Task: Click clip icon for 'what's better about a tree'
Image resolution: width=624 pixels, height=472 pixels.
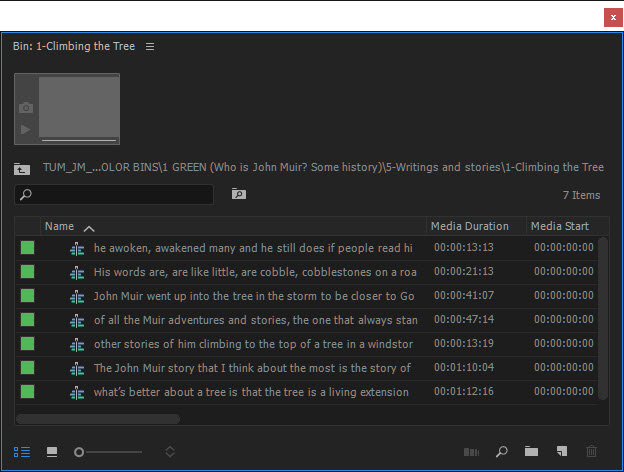Action: coord(77,393)
